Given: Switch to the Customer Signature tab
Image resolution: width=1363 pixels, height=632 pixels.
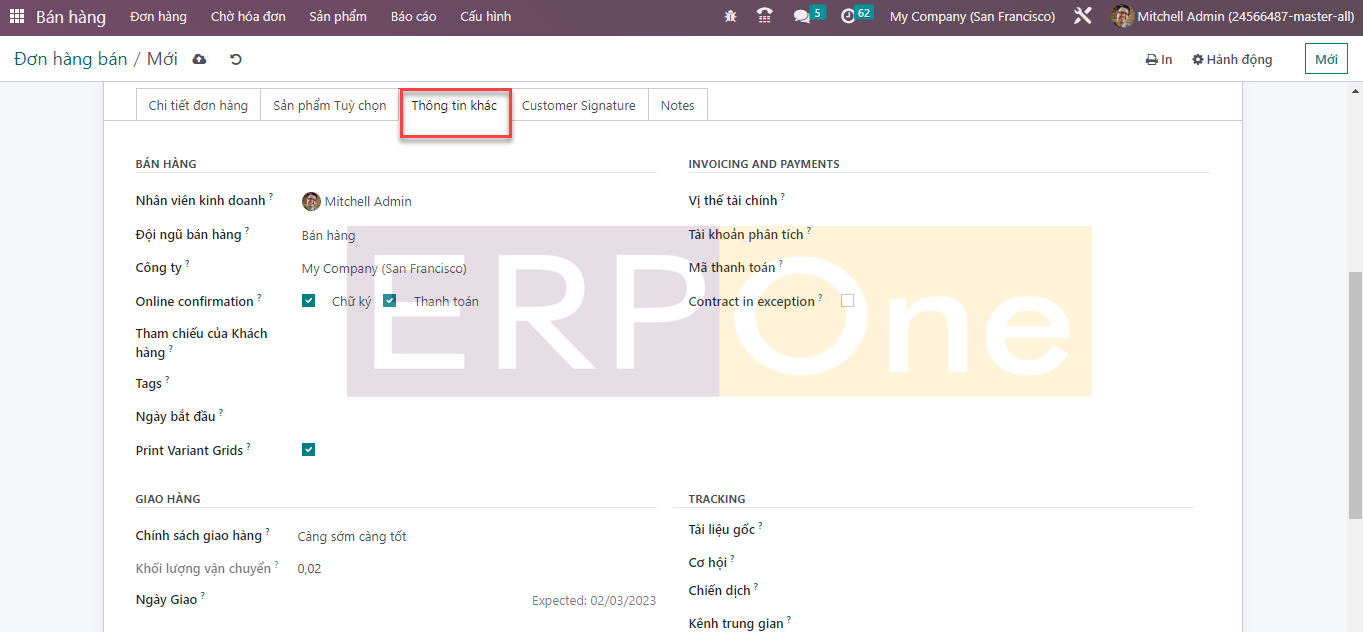Looking at the screenshot, I should pos(578,105).
